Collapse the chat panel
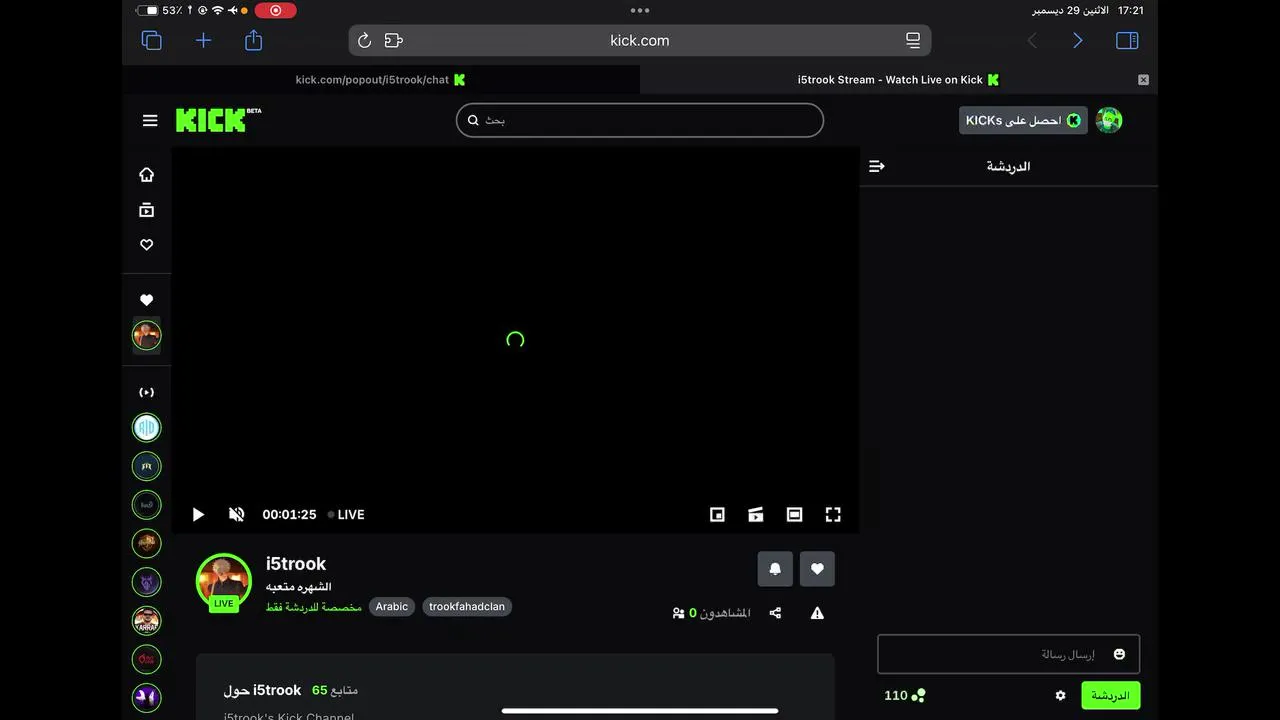This screenshot has width=1280, height=720. (877, 166)
